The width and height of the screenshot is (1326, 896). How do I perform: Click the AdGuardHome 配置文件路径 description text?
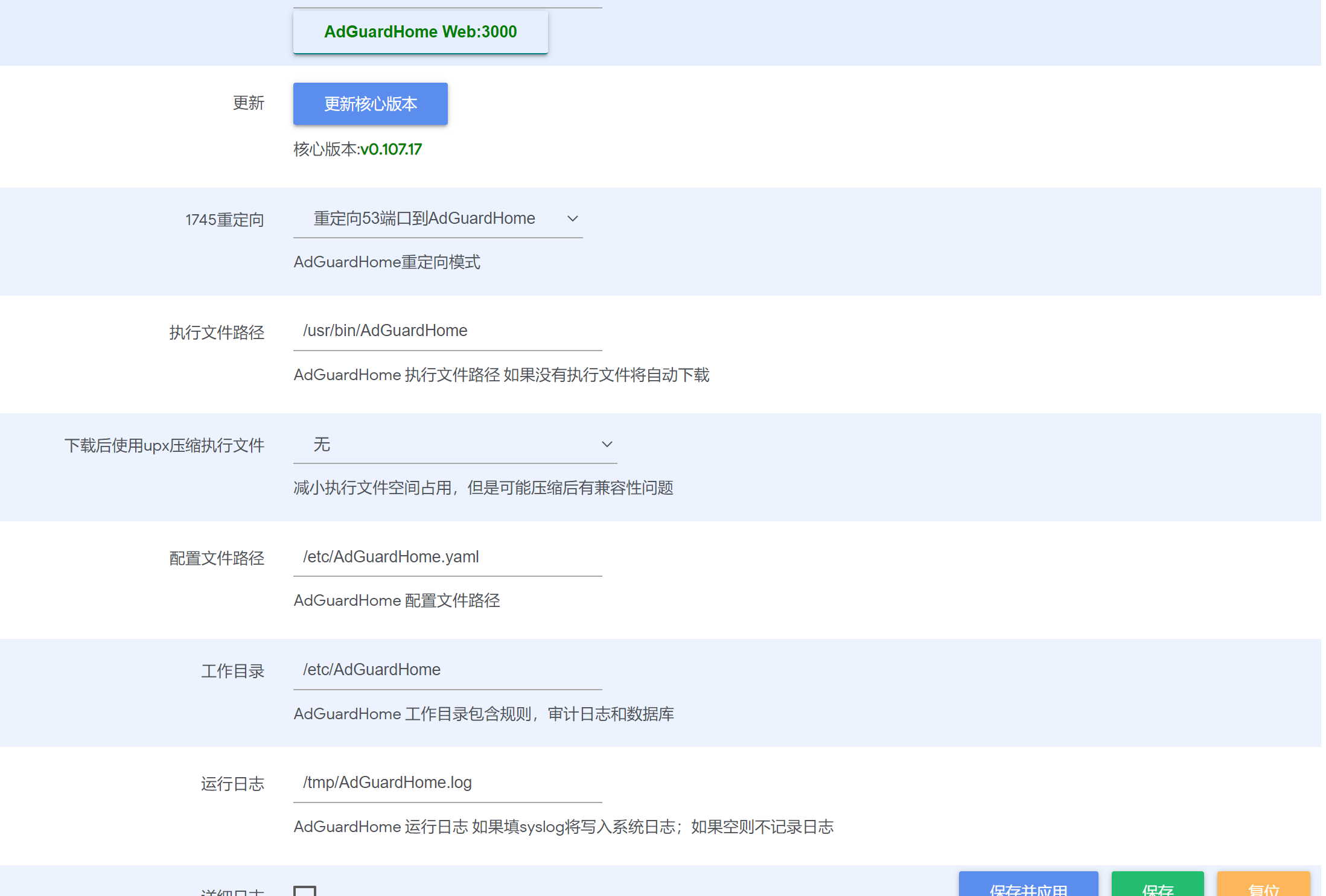(x=397, y=600)
